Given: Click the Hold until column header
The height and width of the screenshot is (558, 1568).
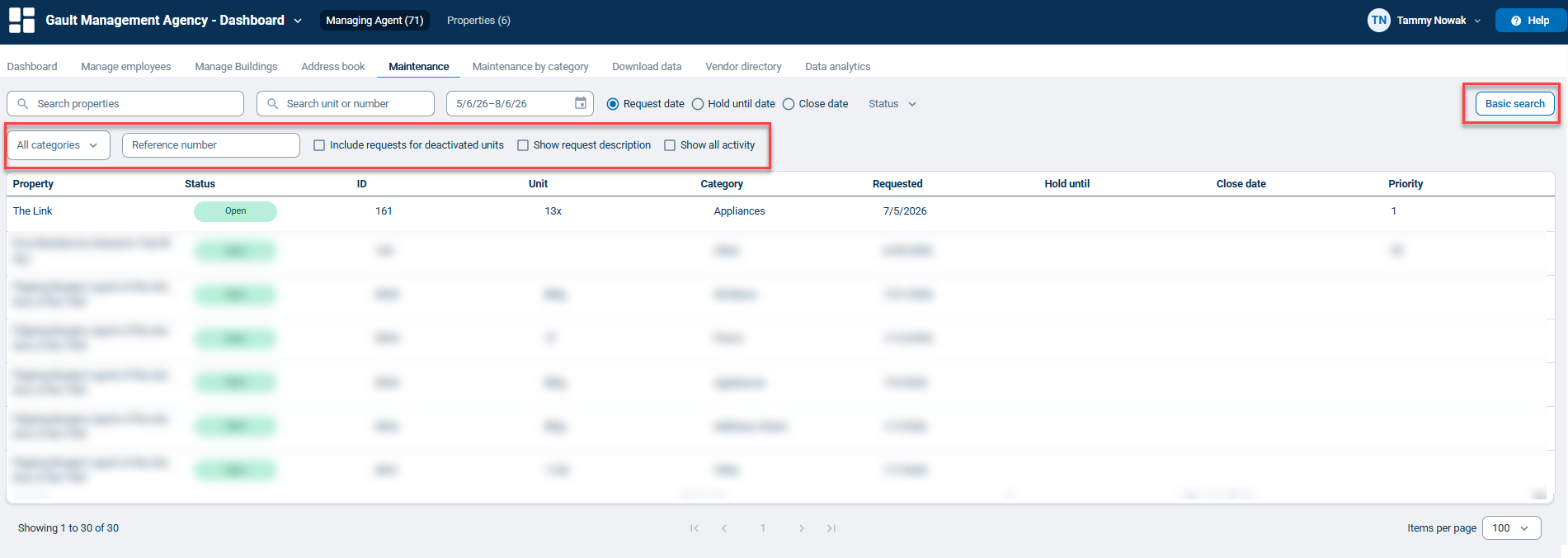Looking at the screenshot, I should click(x=1067, y=184).
